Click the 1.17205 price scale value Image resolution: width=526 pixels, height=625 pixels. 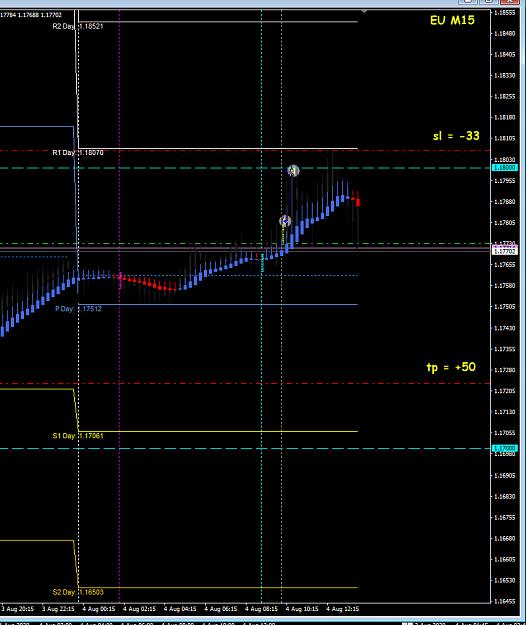tap(504, 391)
